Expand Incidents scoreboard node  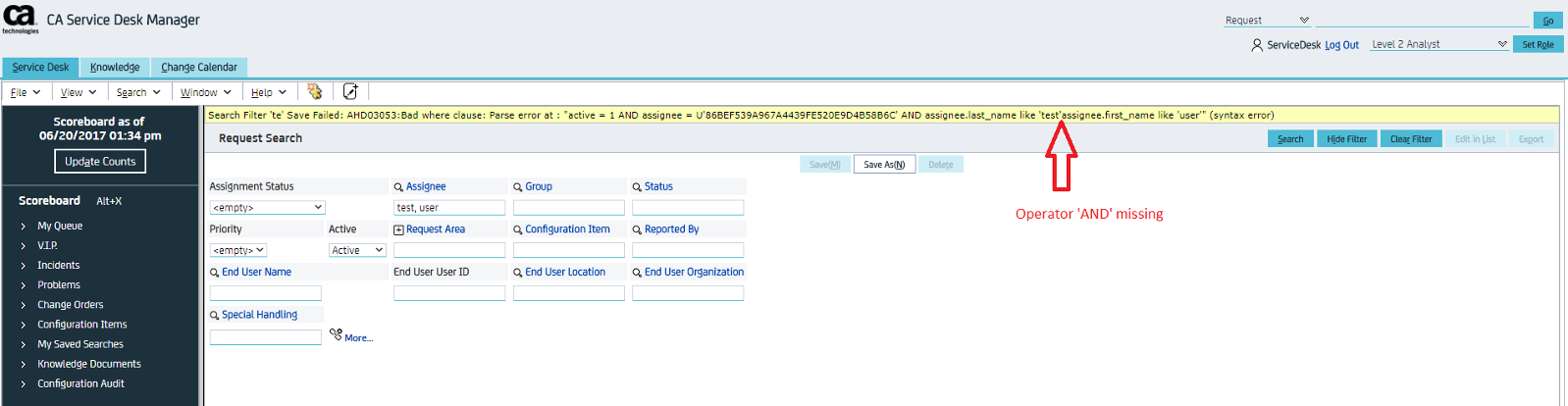[x=23, y=266]
